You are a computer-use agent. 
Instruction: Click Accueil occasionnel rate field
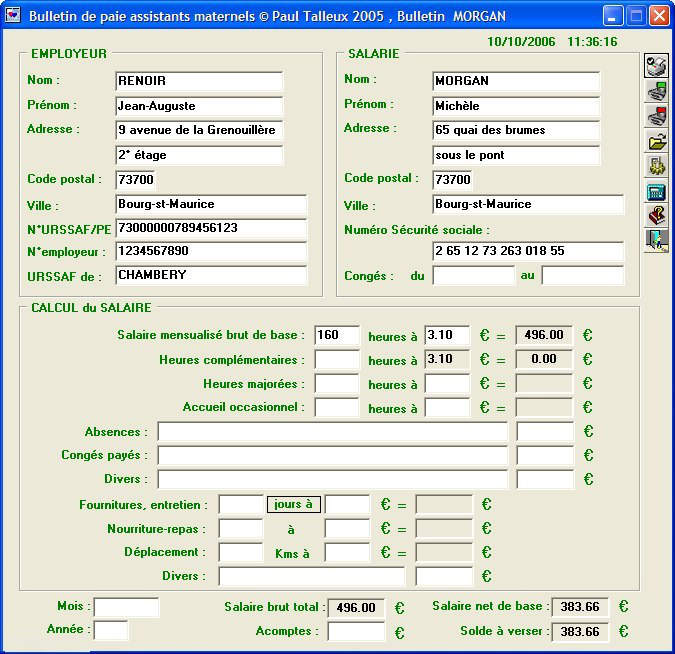(447, 407)
